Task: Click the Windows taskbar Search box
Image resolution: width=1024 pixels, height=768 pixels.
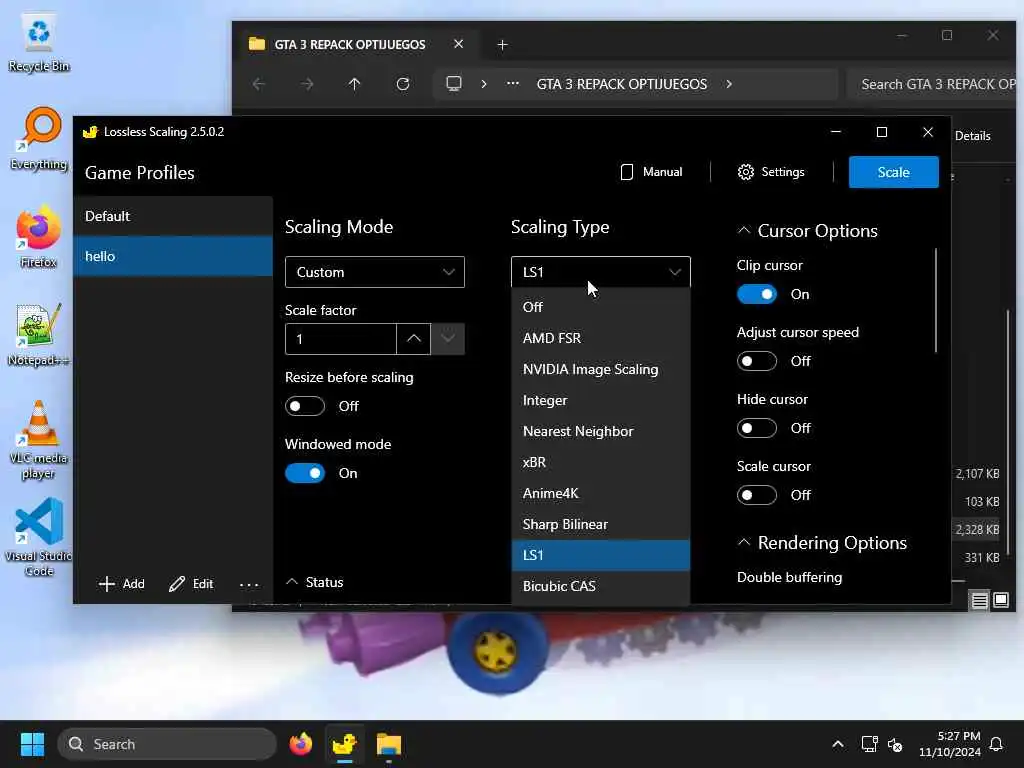Action: click(x=167, y=744)
